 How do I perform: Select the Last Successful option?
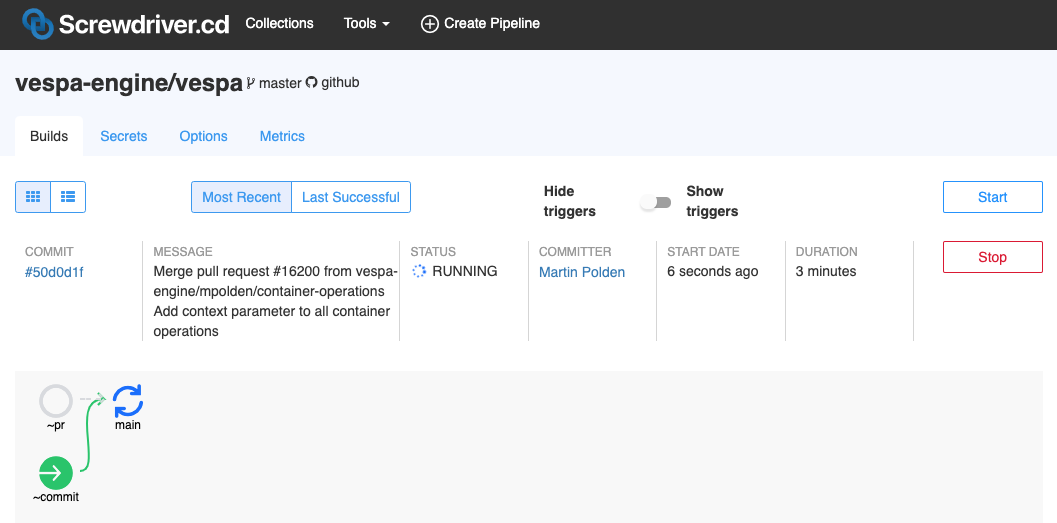(x=351, y=197)
